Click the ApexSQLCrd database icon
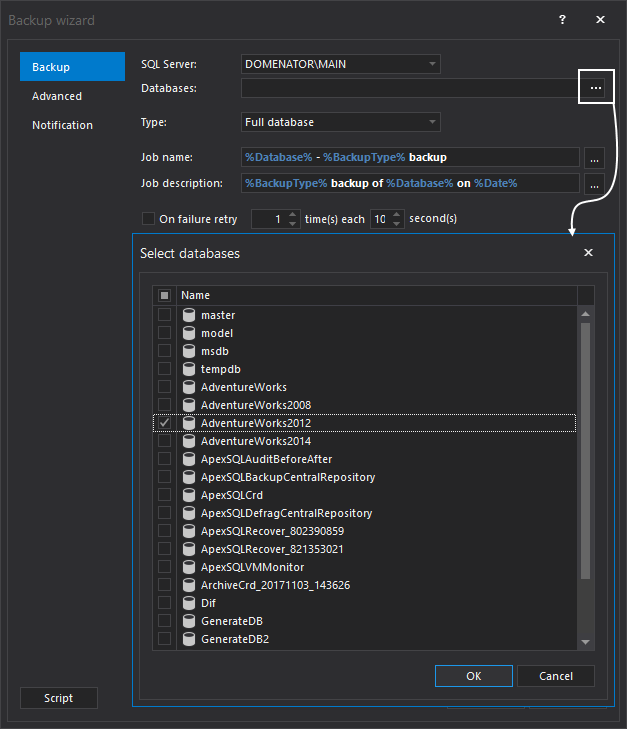Viewport: 627px width, 729px height. (x=189, y=495)
